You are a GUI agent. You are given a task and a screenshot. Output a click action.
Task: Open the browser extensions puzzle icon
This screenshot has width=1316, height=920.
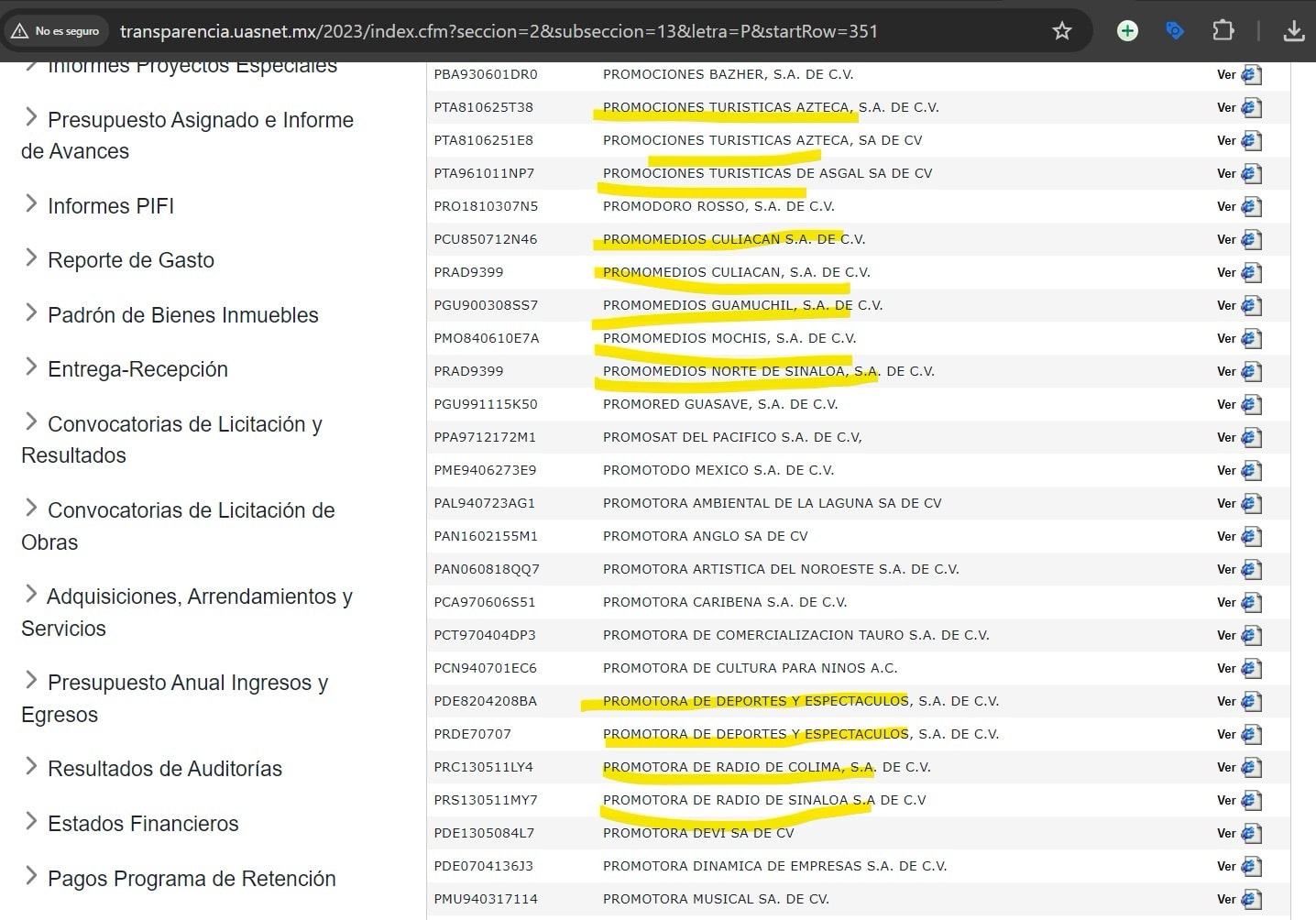(x=1223, y=30)
